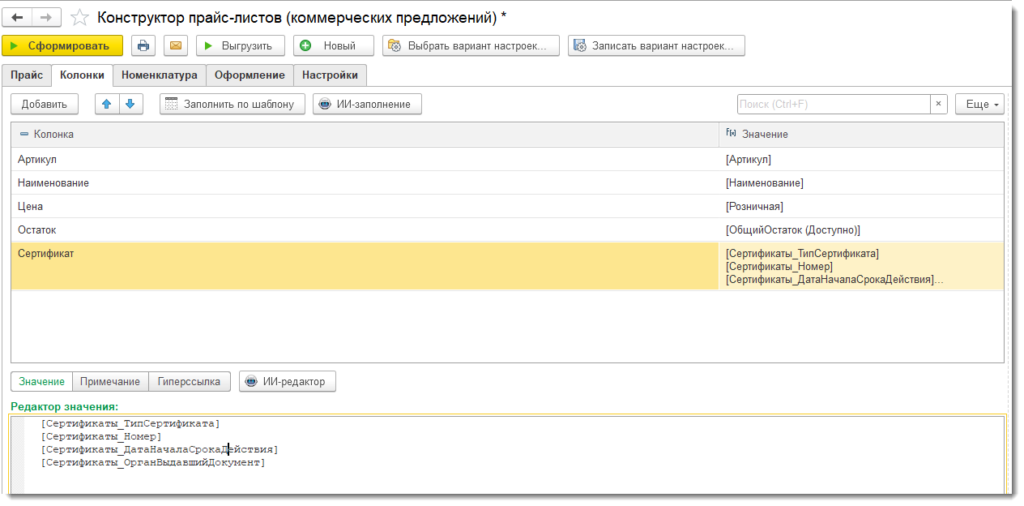1024x506 pixels.
Task: Open Выбрать вариант настроек dialog
Action: tap(471, 46)
